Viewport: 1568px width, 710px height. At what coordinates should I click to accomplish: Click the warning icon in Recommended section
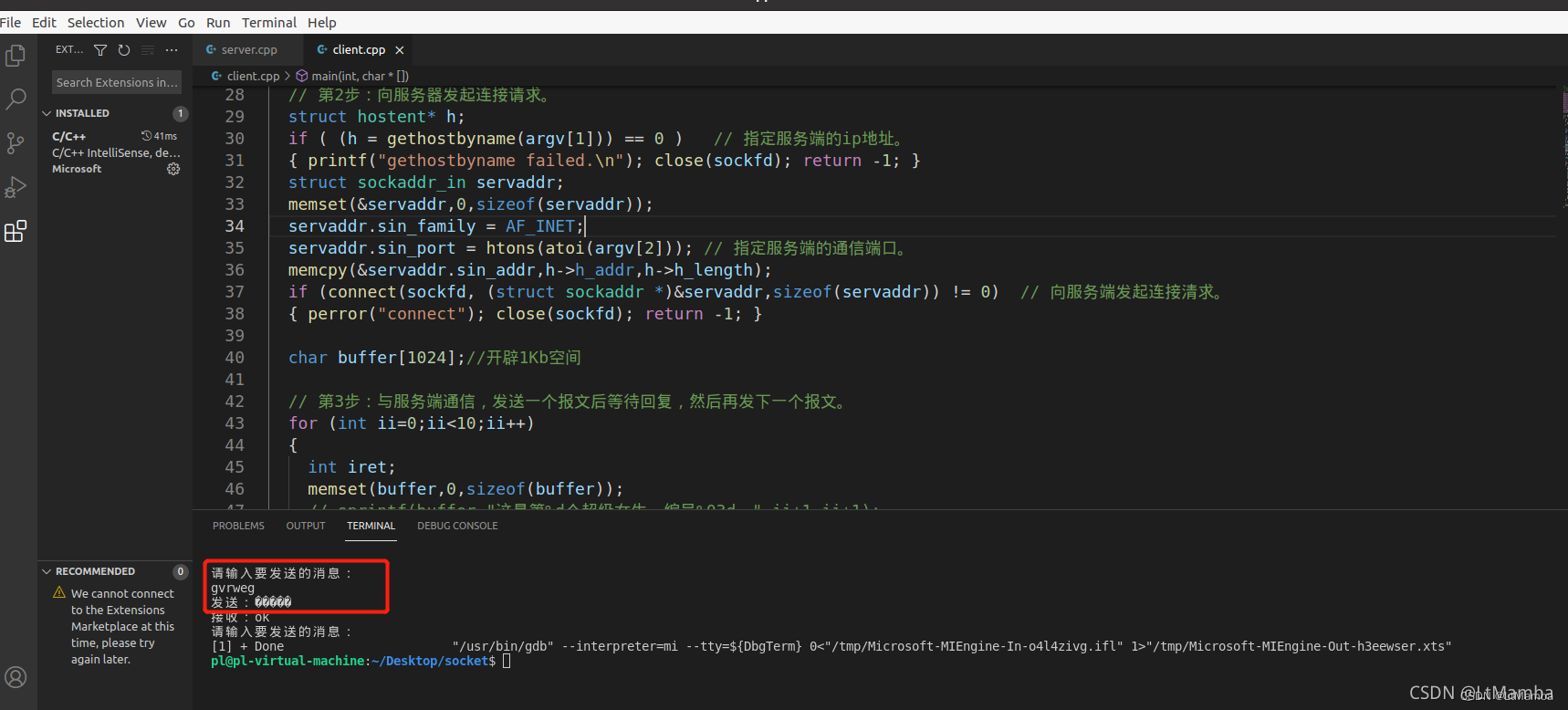point(59,593)
